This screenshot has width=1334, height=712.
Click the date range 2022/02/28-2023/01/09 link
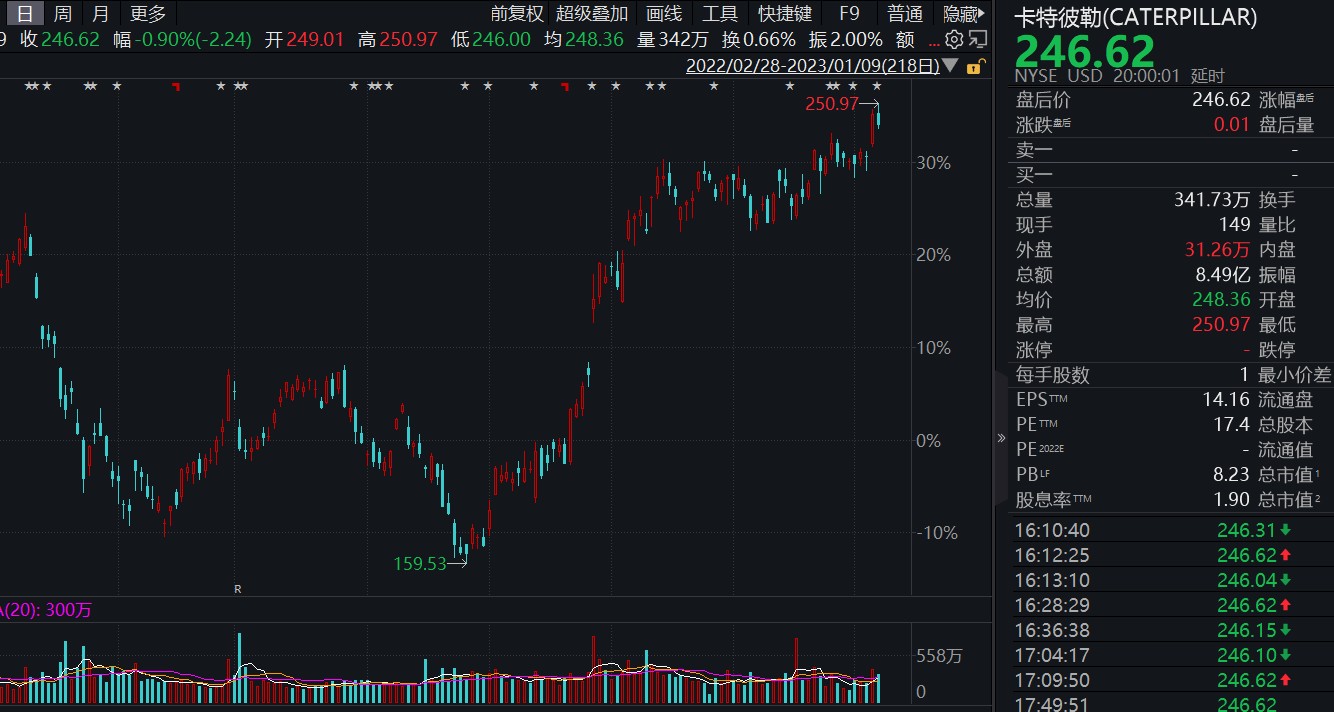812,67
